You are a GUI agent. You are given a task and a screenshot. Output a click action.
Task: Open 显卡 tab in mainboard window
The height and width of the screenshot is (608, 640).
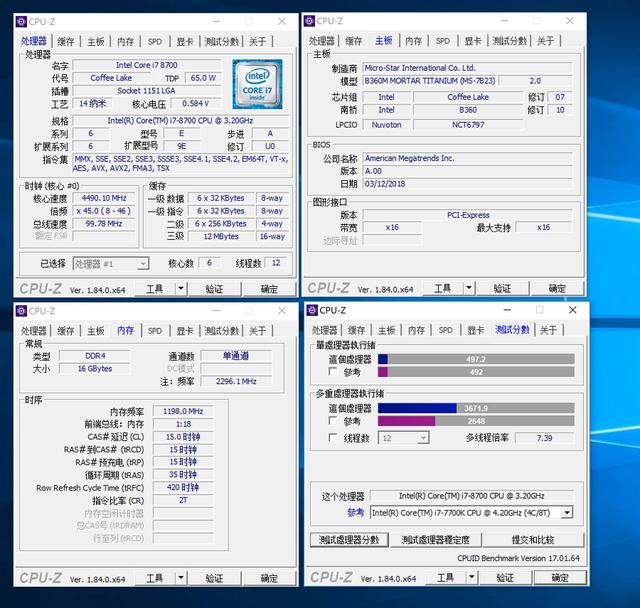[x=473, y=41]
